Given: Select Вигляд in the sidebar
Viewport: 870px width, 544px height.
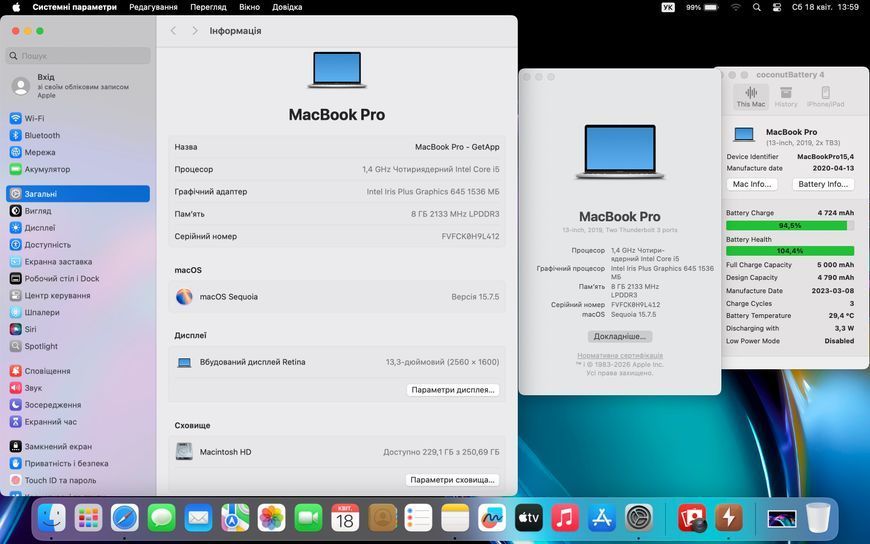Looking at the screenshot, I should 30,211.
